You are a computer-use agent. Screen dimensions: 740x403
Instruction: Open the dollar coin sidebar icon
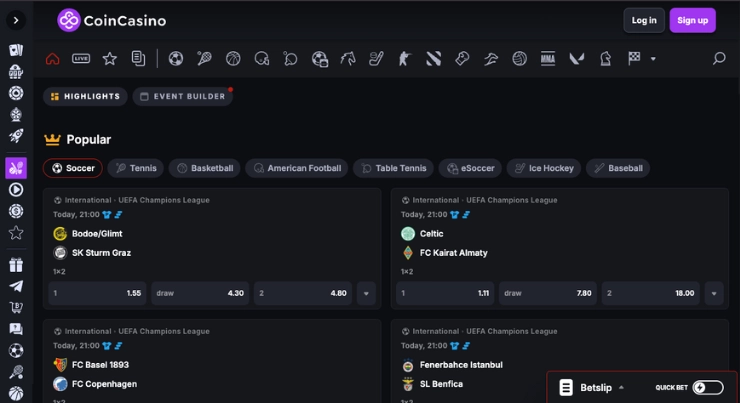click(16, 211)
